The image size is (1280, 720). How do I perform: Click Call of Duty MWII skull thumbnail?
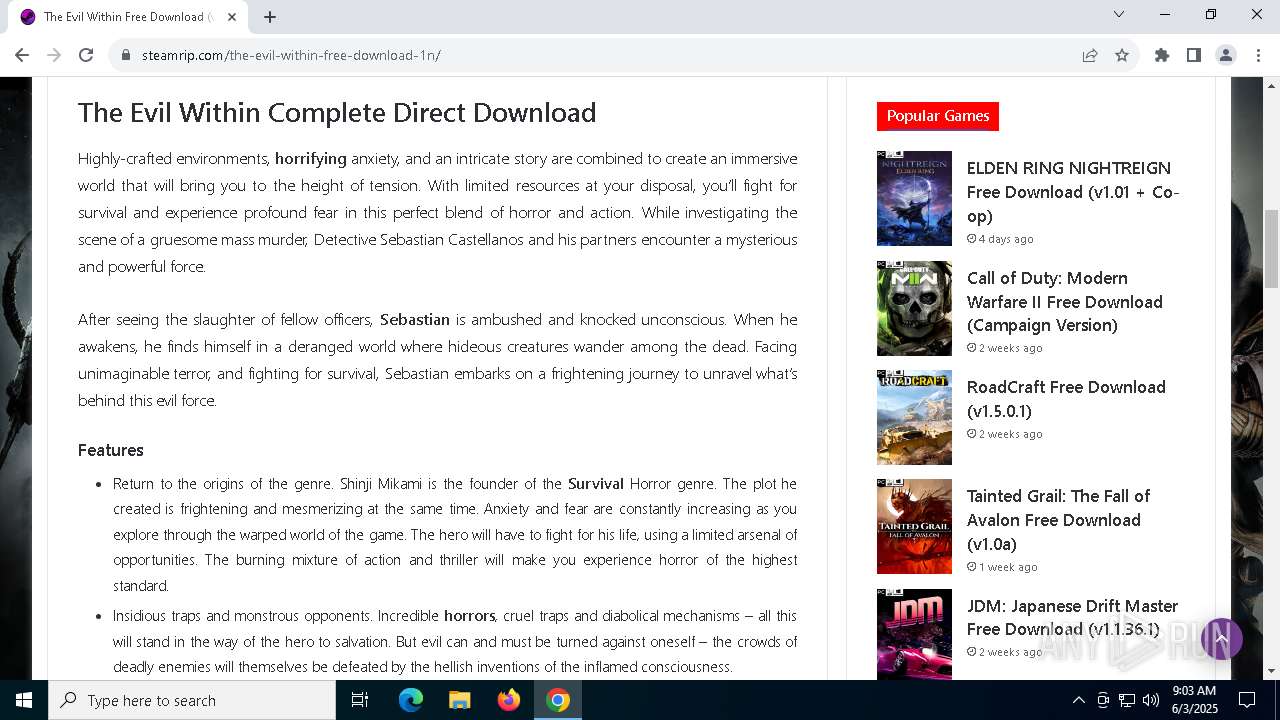pyautogui.click(x=914, y=308)
